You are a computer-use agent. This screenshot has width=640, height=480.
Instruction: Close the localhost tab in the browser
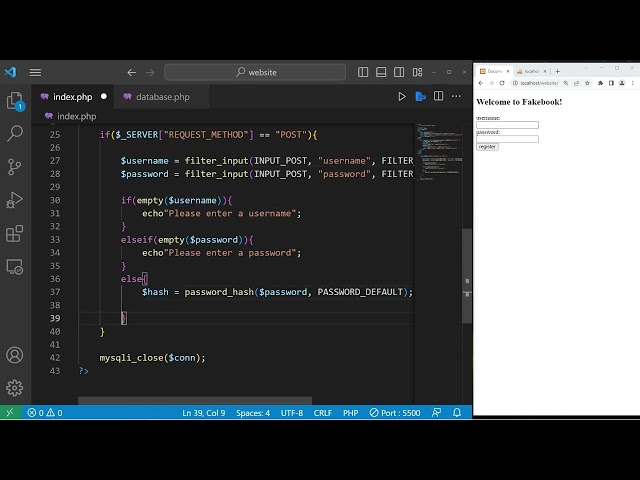point(544,71)
